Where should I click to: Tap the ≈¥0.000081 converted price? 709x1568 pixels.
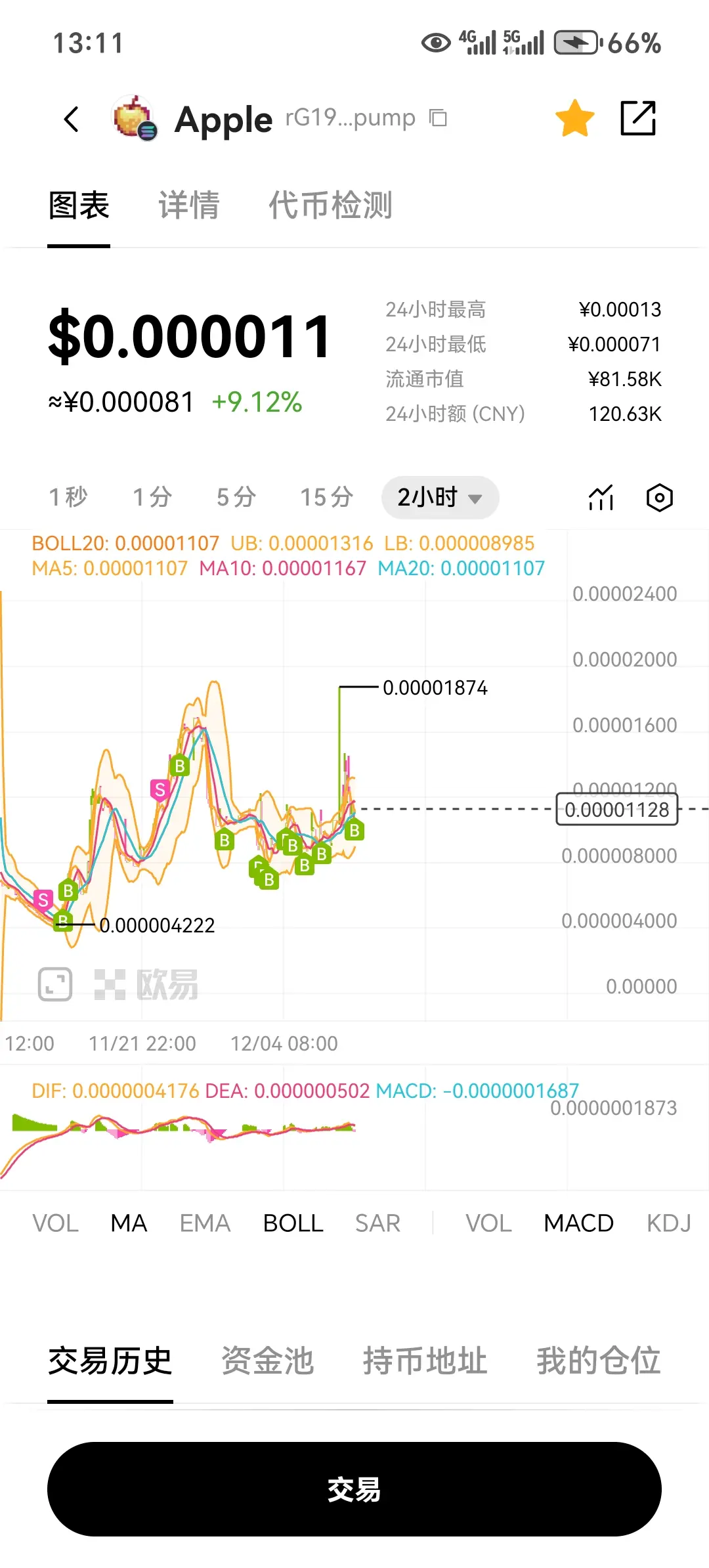pyautogui.click(x=121, y=402)
